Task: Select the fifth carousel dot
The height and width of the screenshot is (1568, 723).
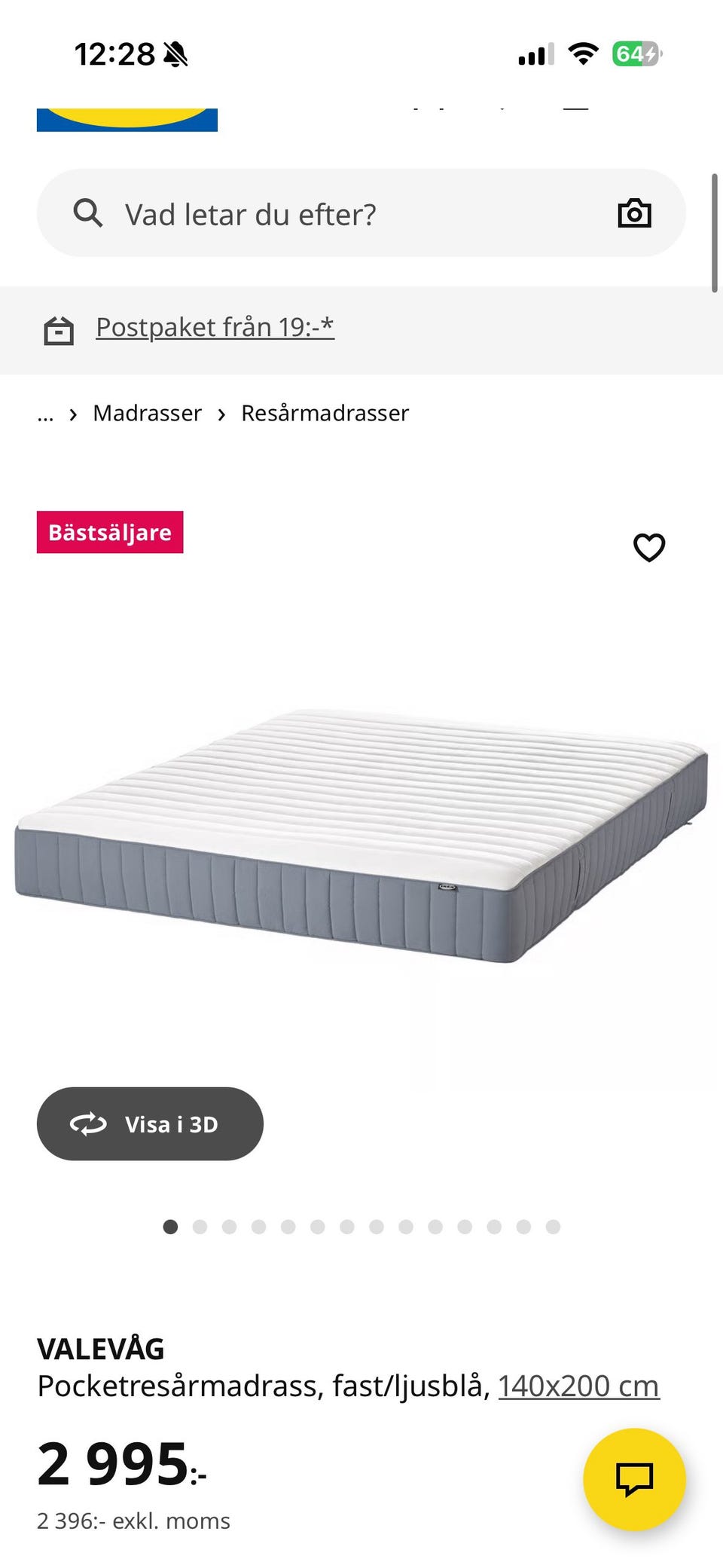Action: point(288,1227)
